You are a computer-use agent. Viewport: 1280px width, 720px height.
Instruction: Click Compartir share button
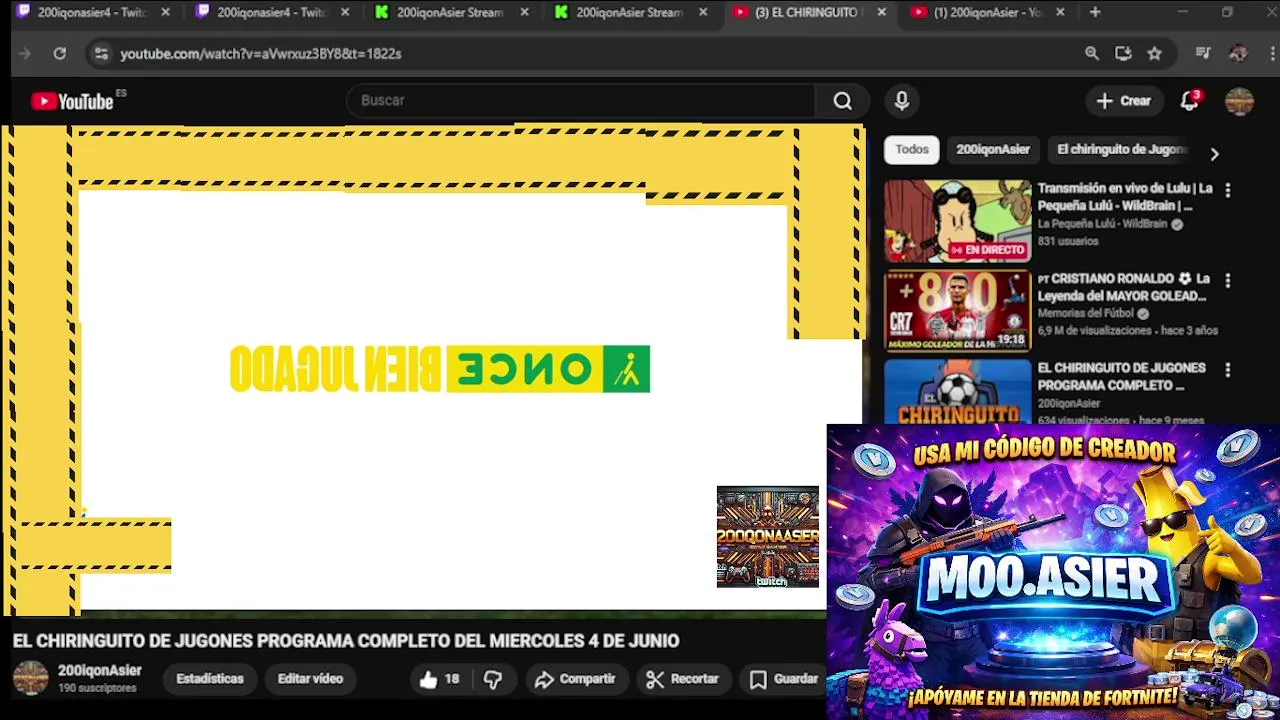(575, 679)
